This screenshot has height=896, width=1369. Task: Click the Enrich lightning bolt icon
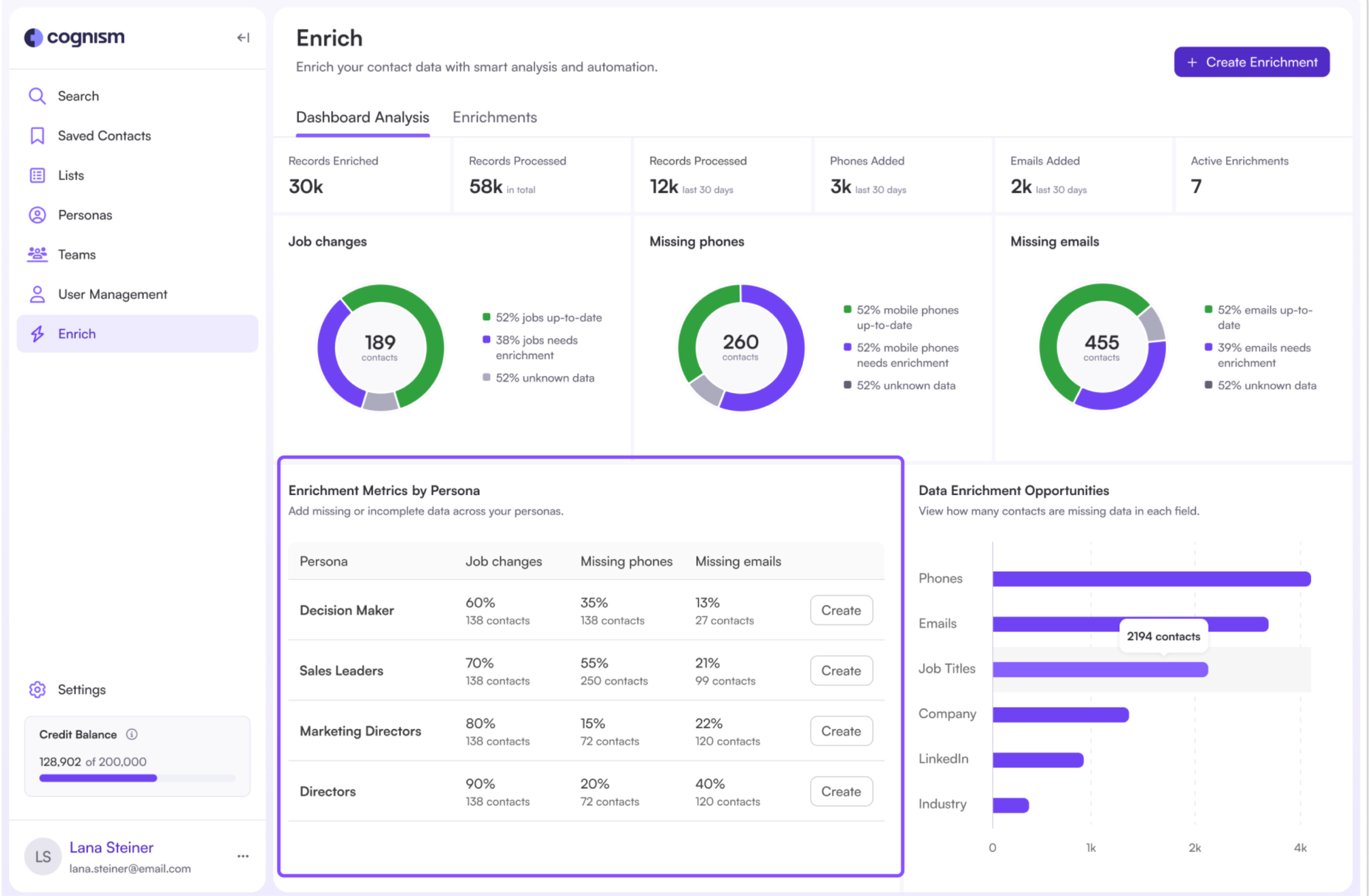37,334
